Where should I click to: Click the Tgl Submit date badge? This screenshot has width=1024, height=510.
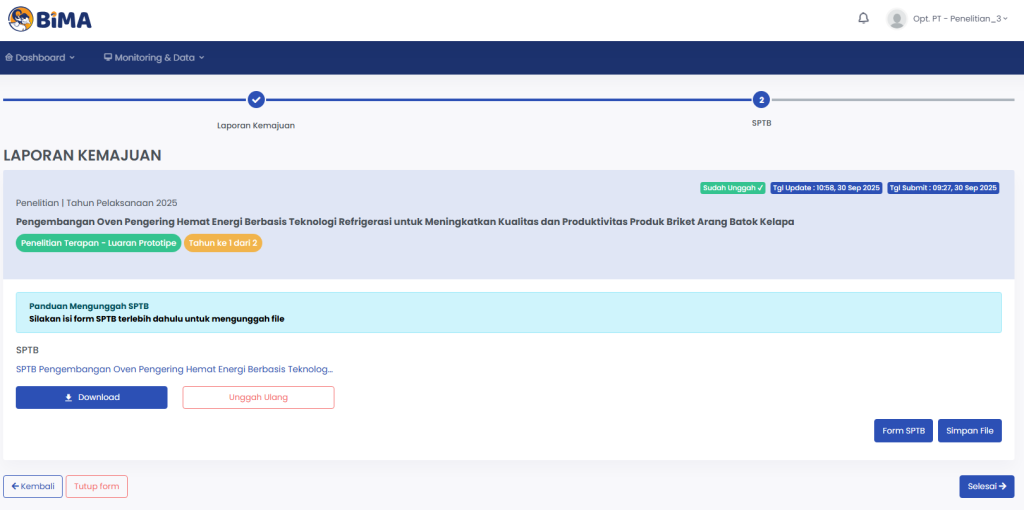(943, 188)
